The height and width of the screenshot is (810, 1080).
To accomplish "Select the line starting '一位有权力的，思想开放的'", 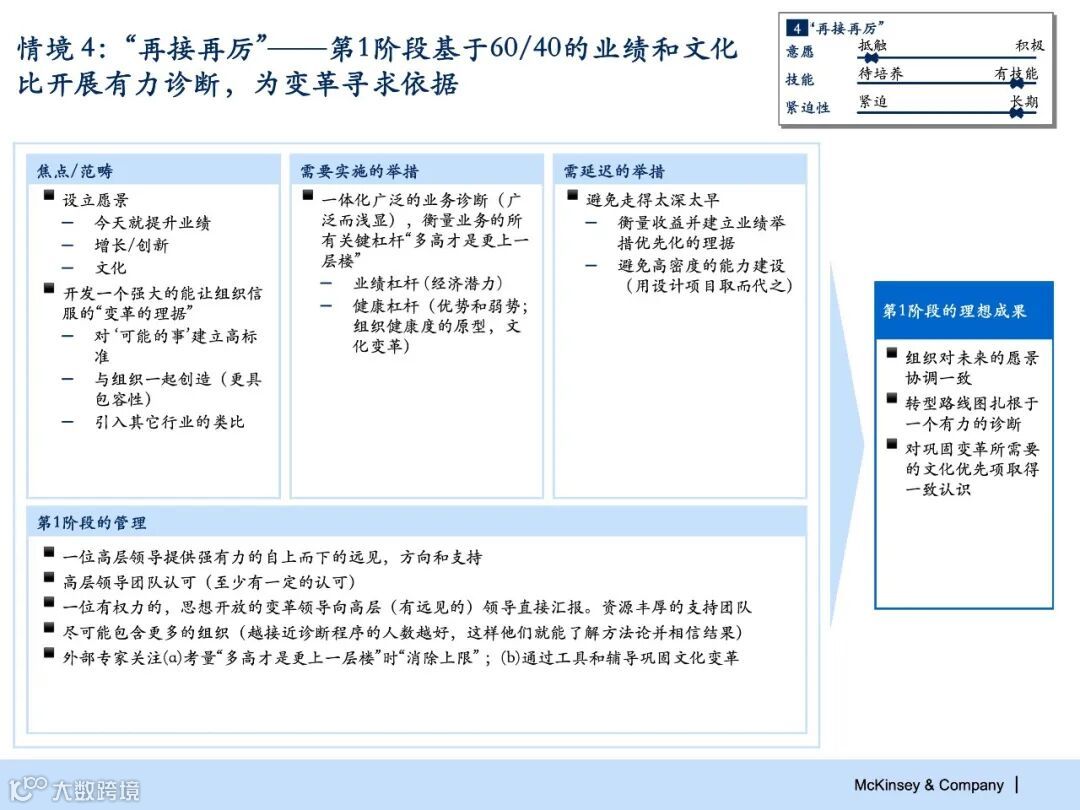I will point(407,607).
